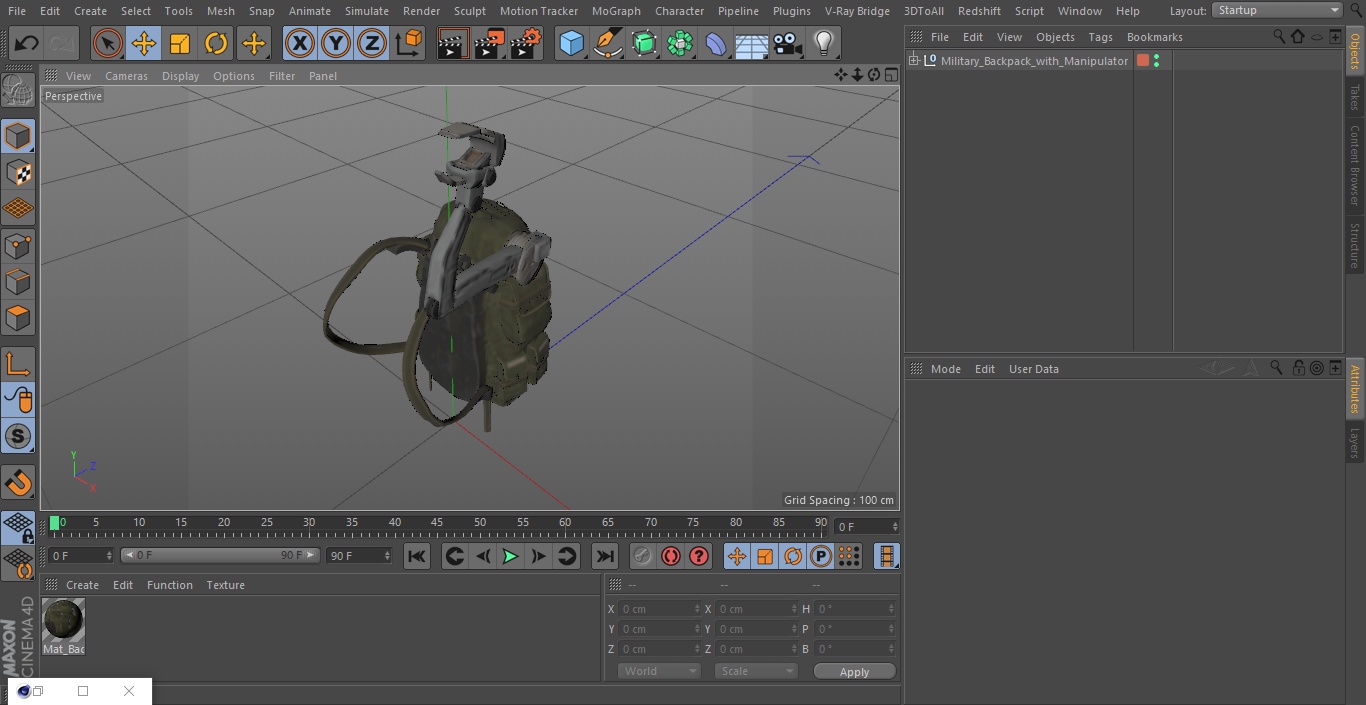
Task: Activate the Rotate tool
Action: click(216, 43)
